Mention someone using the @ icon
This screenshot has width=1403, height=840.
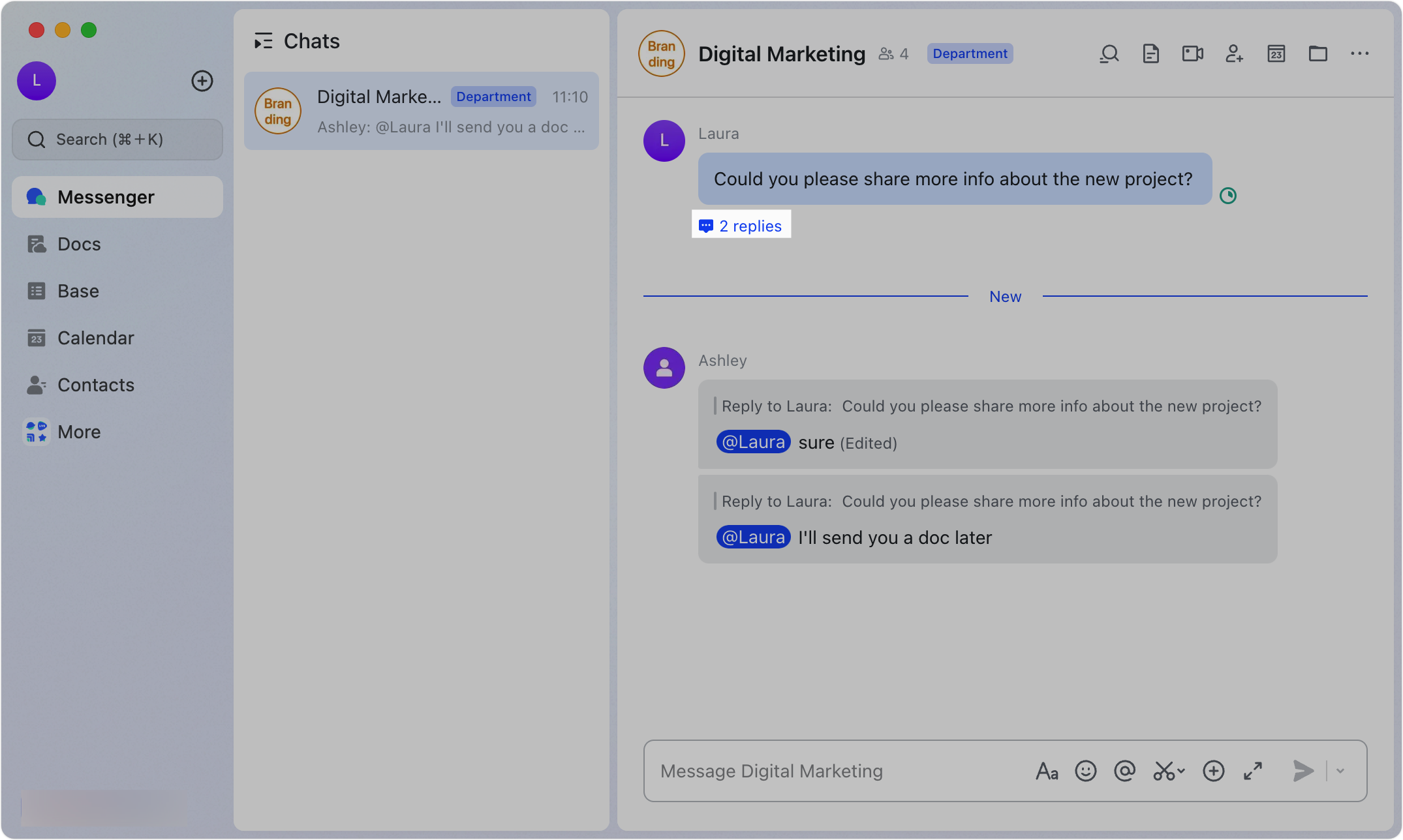(1124, 770)
